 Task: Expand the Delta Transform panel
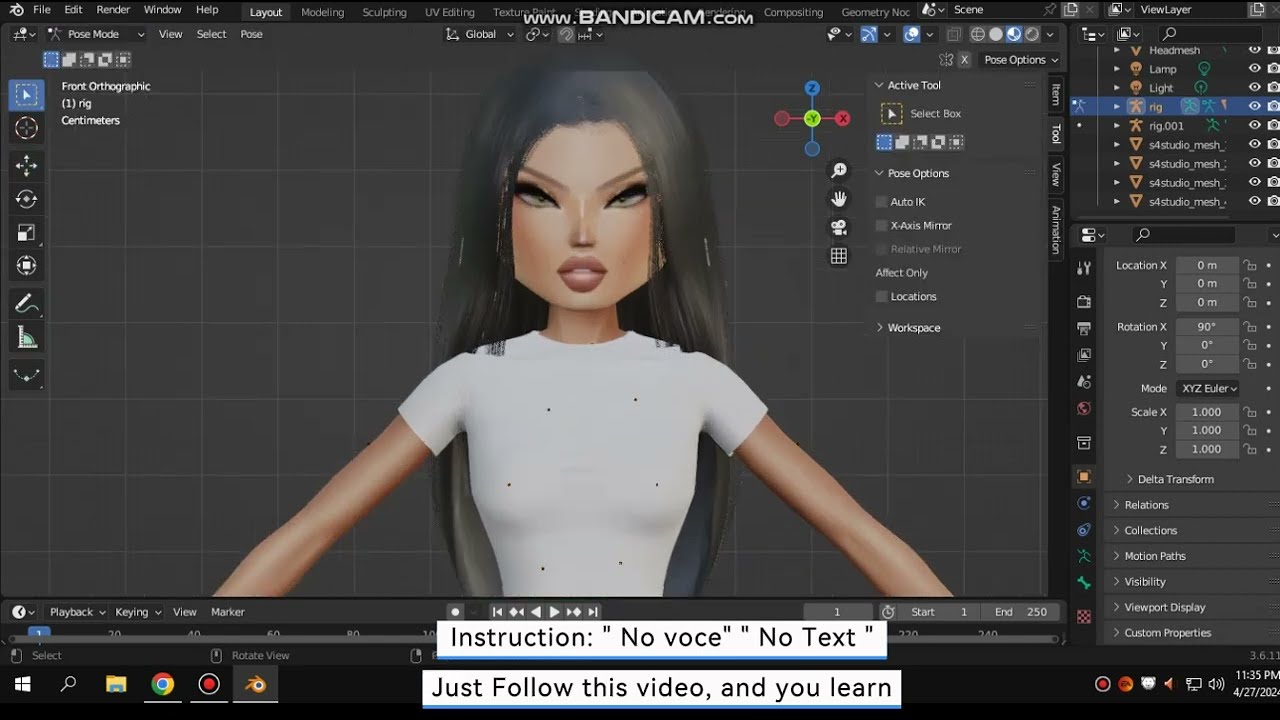coord(1175,479)
